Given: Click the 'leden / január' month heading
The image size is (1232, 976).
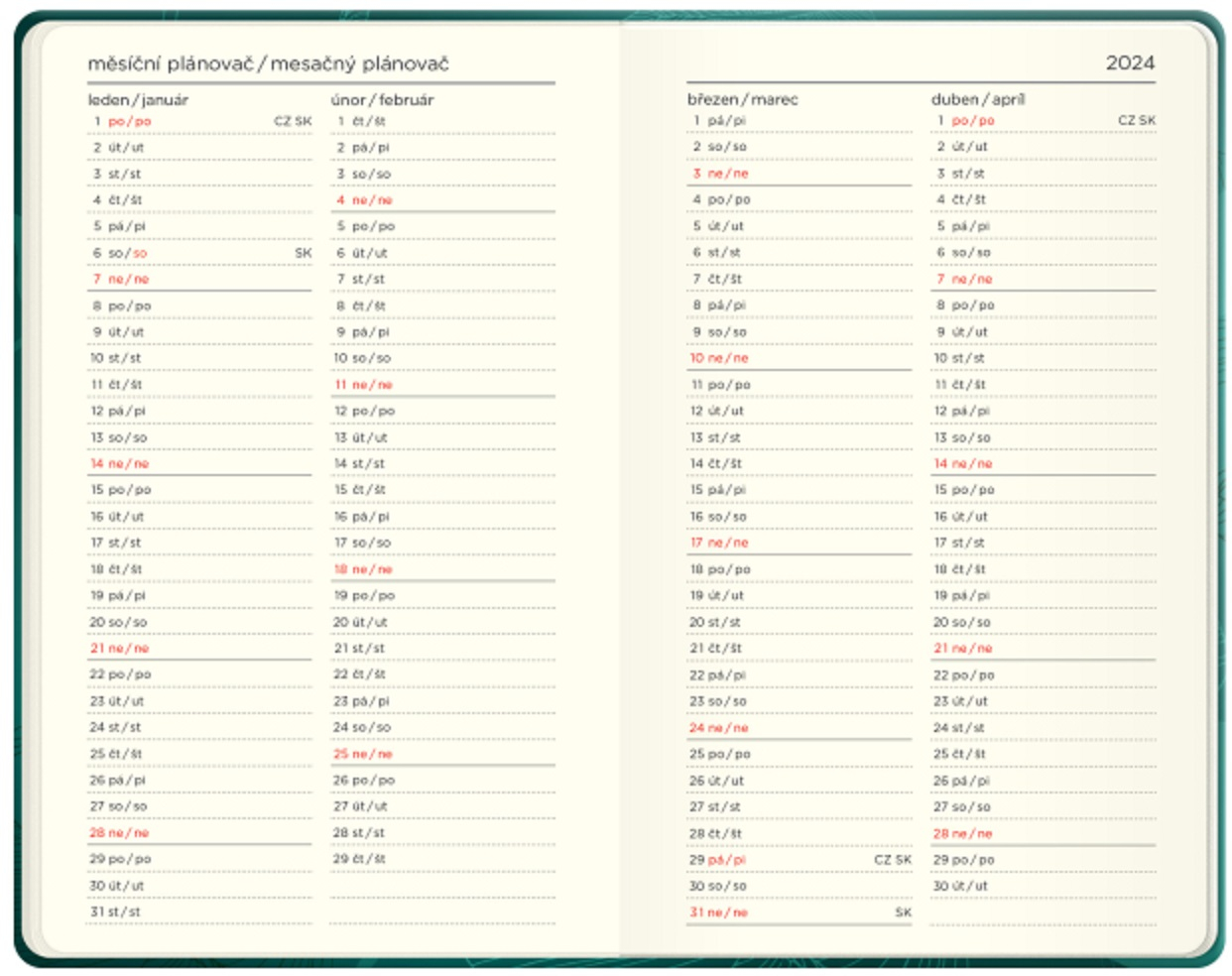Looking at the screenshot, I should tap(138, 99).
